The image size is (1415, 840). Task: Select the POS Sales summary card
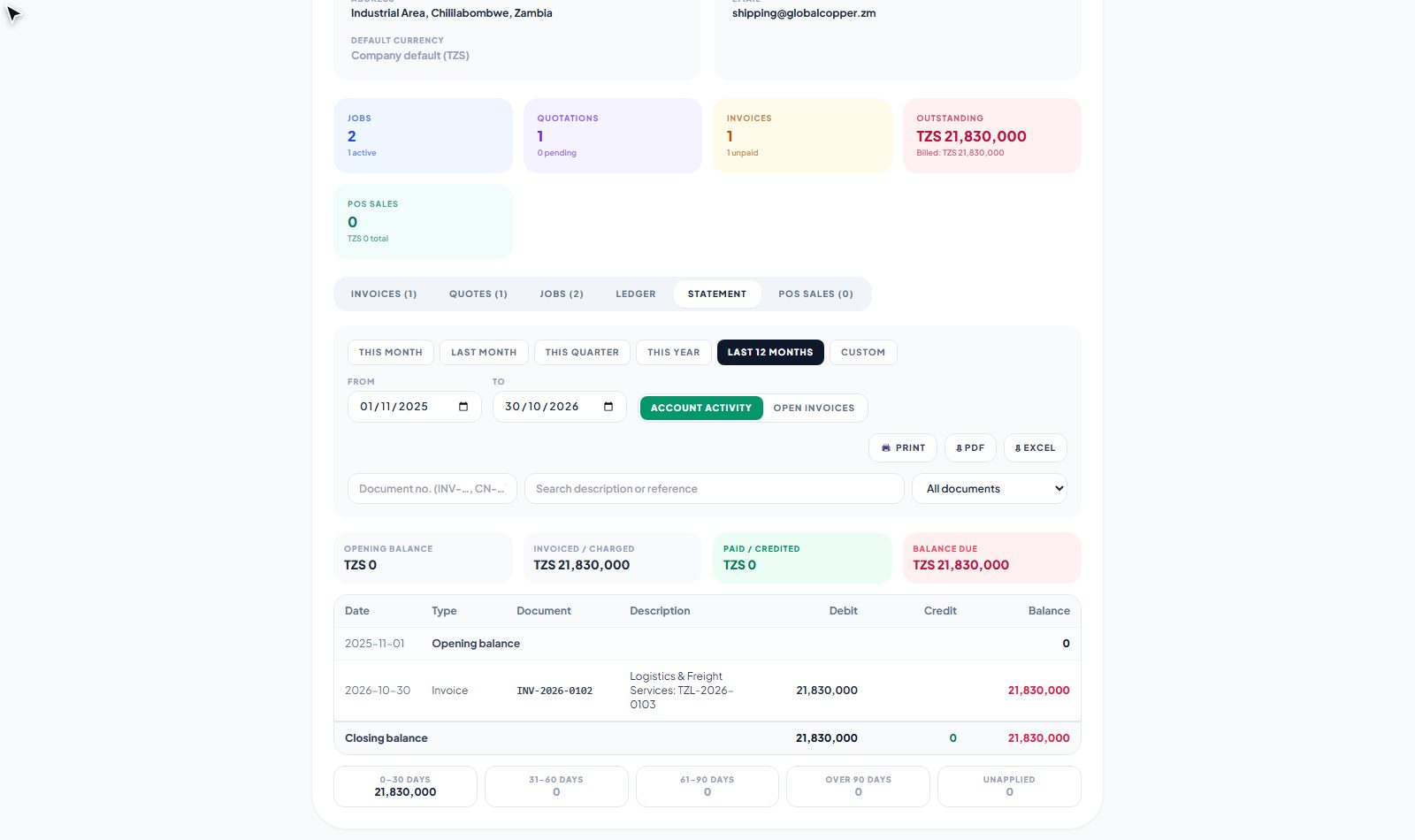tap(423, 221)
